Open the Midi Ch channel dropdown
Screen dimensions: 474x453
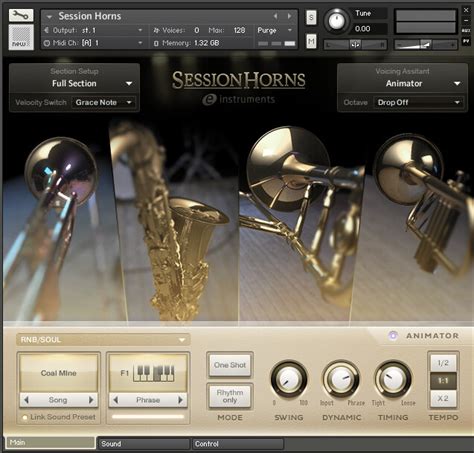point(93,43)
